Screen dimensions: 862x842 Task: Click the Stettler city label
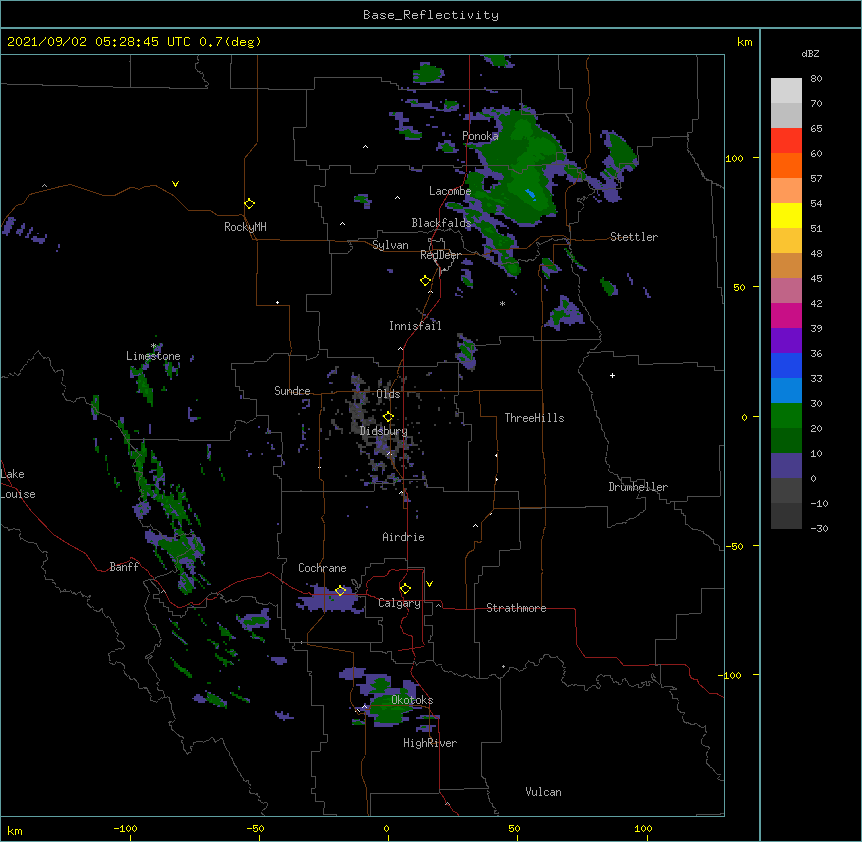pos(634,237)
